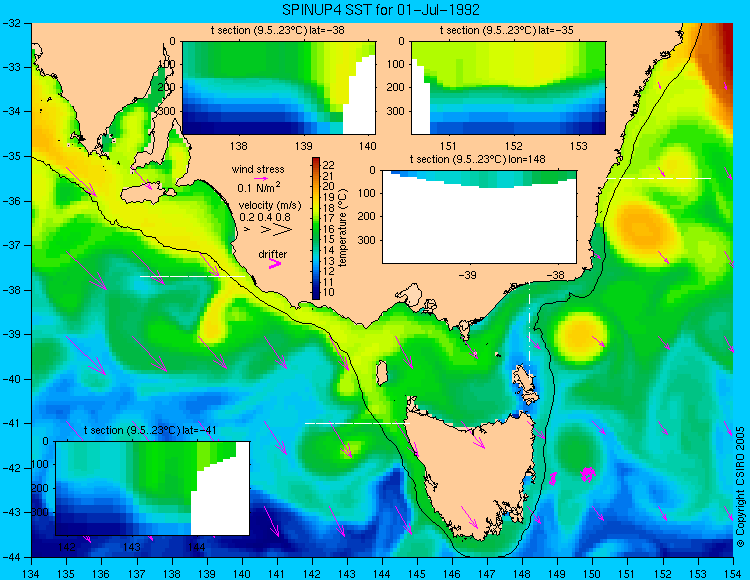
Task: Click the vertical 'temperature (°C)' colorbar label
Action: [x=342, y=228]
